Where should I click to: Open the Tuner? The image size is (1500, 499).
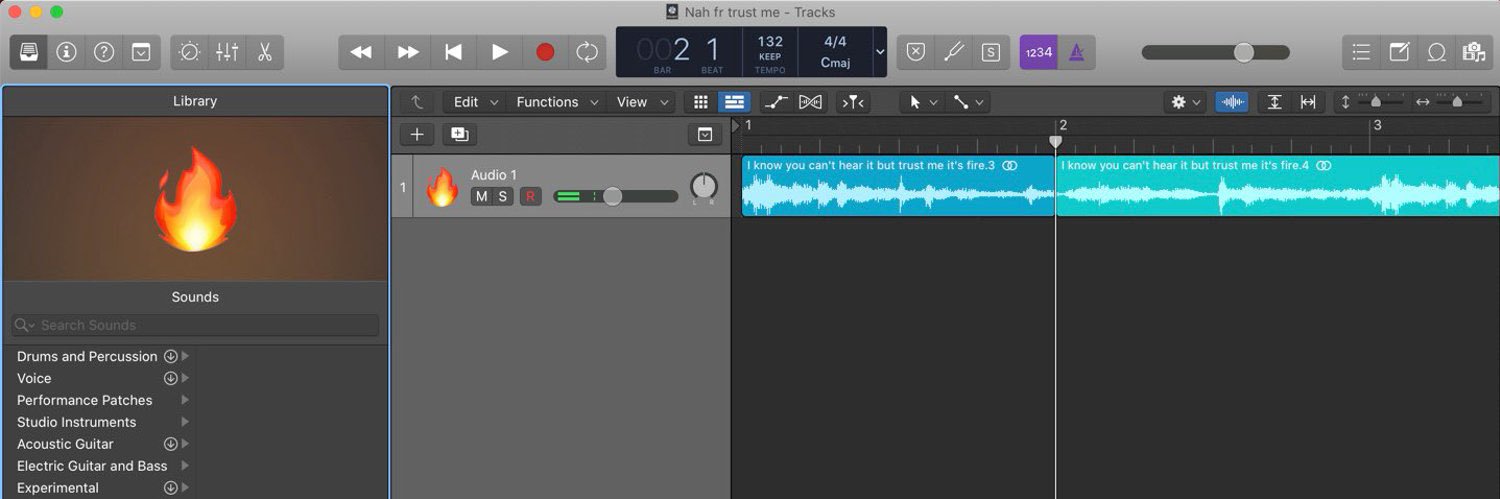coord(954,52)
